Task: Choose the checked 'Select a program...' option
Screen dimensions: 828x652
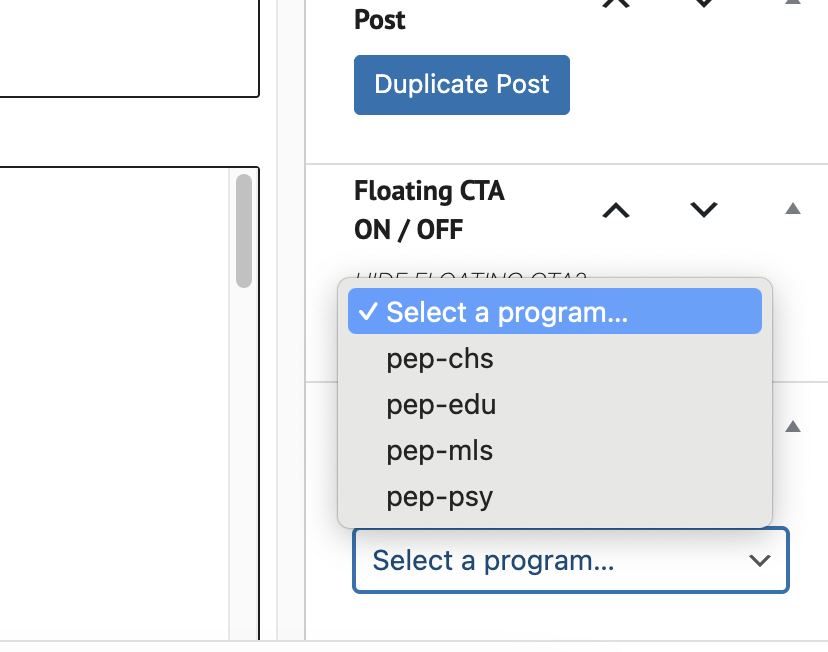Action: pyautogui.click(x=554, y=312)
